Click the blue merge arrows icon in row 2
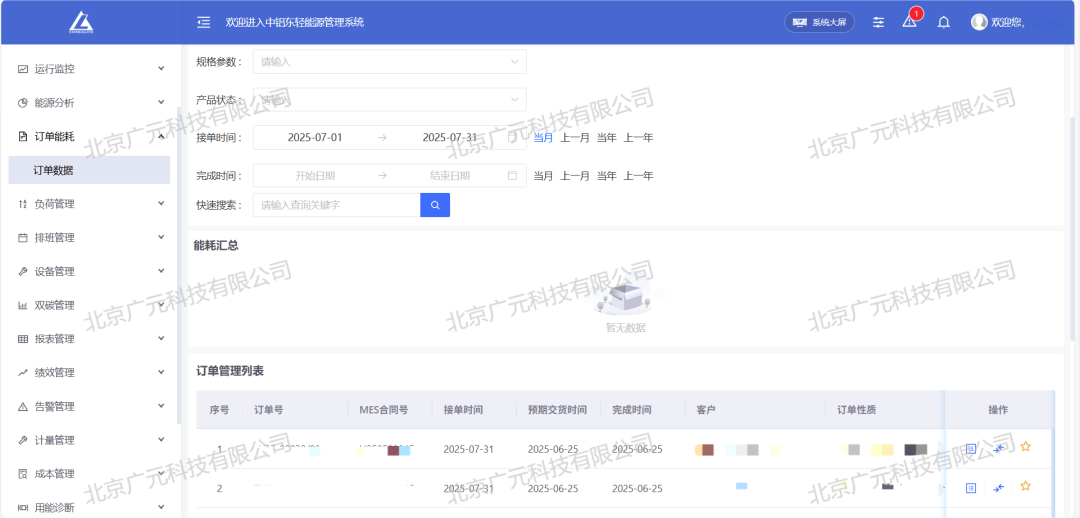Viewport: 1080px width, 518px height. click(999, 488)
